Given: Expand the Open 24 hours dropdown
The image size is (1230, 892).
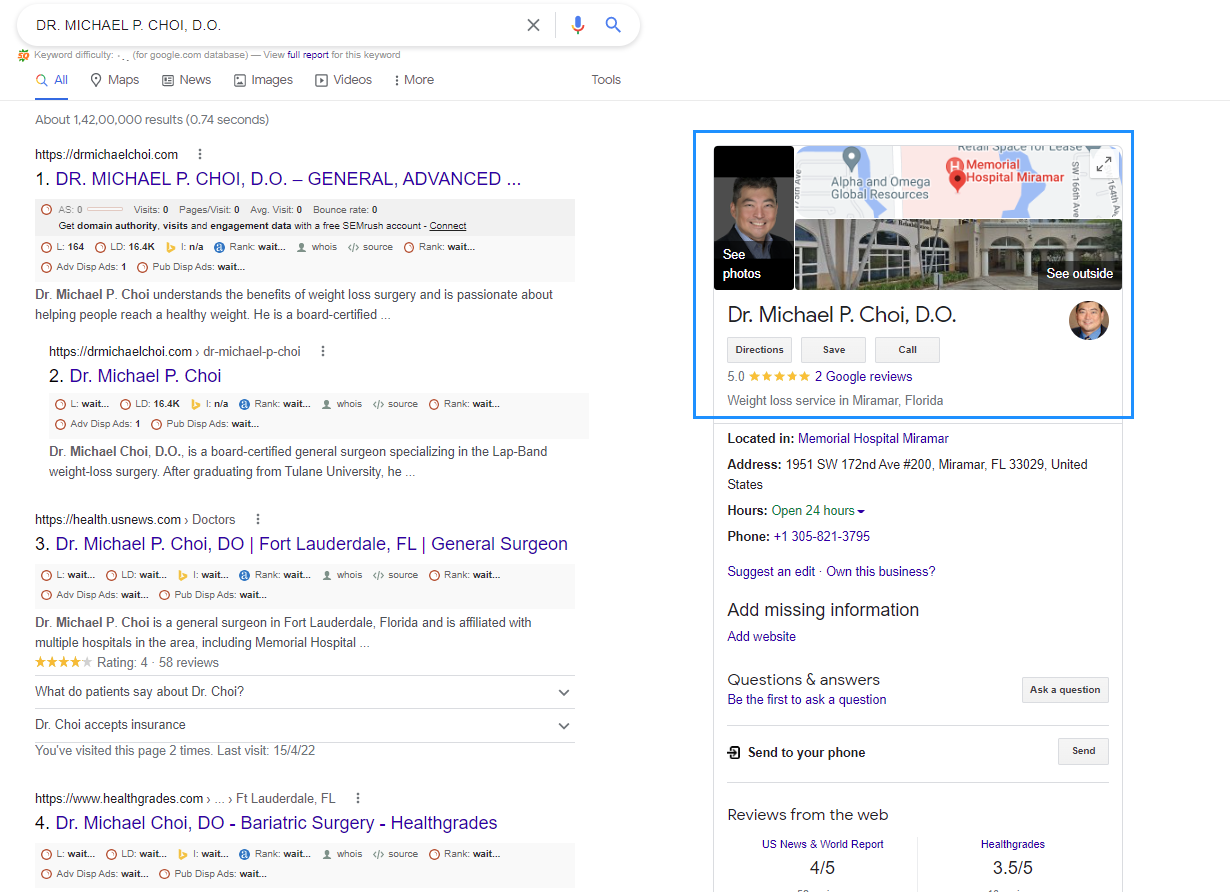Looking at the screenshot, I should [x=818, y=511].
